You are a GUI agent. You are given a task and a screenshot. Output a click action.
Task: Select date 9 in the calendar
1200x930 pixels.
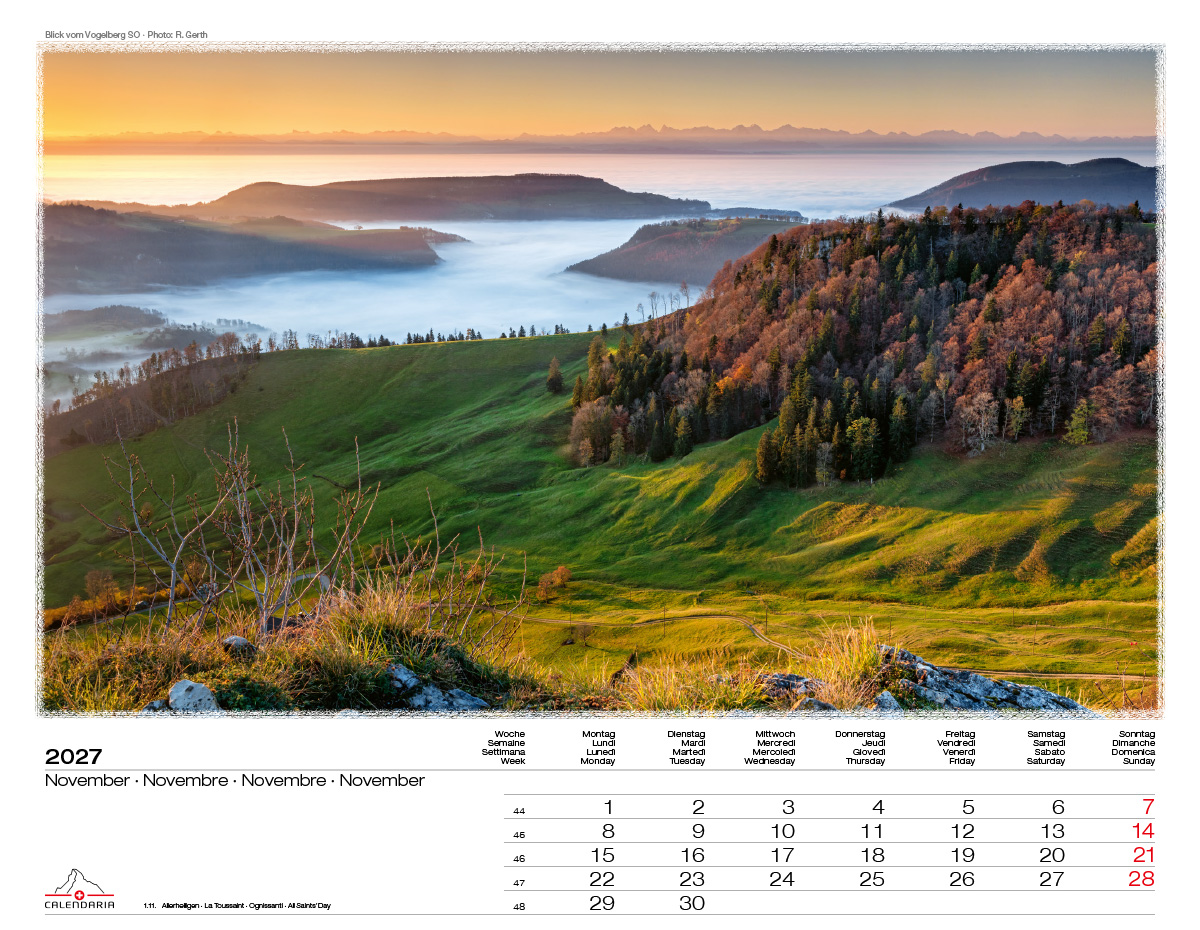click(698, 831)
